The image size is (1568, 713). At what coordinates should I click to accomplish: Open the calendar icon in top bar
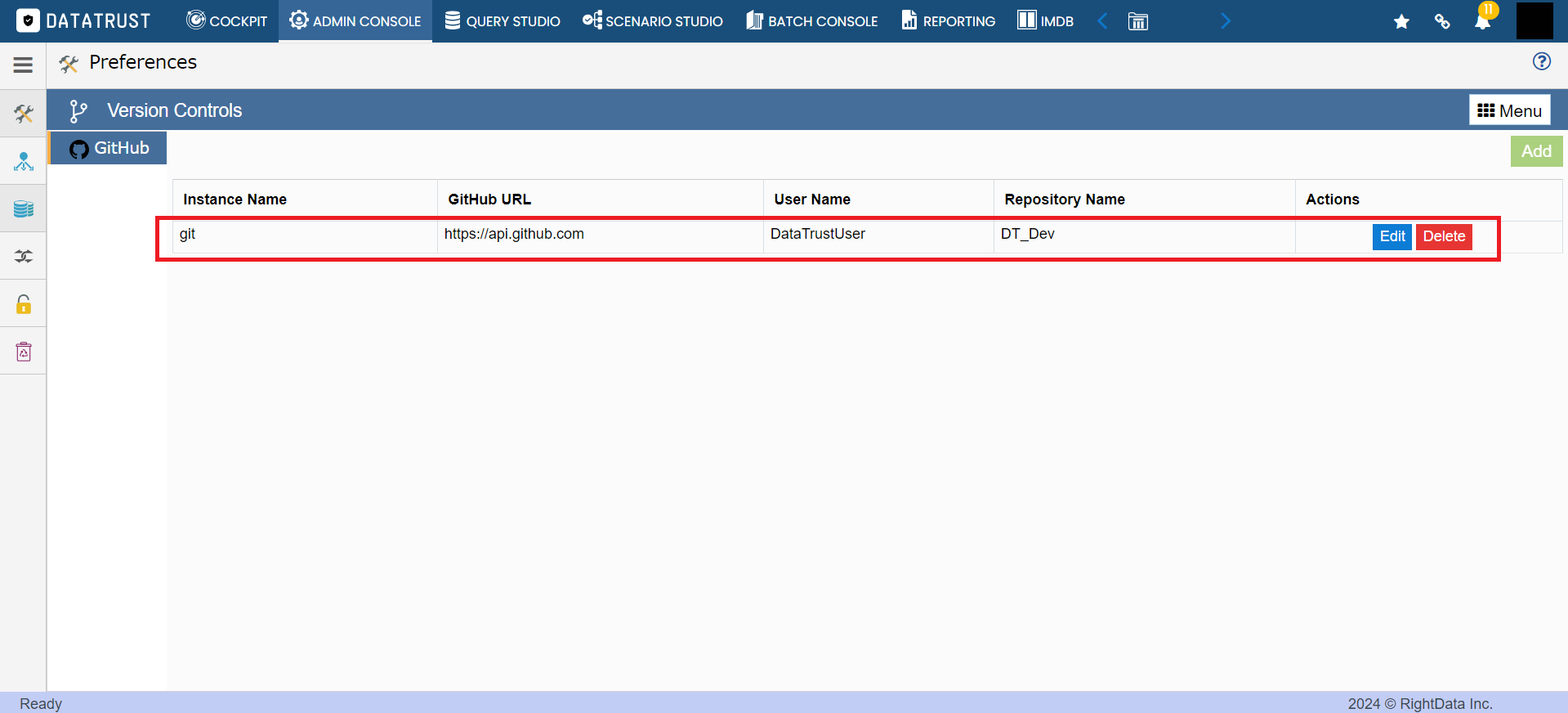pos(1137,21)
